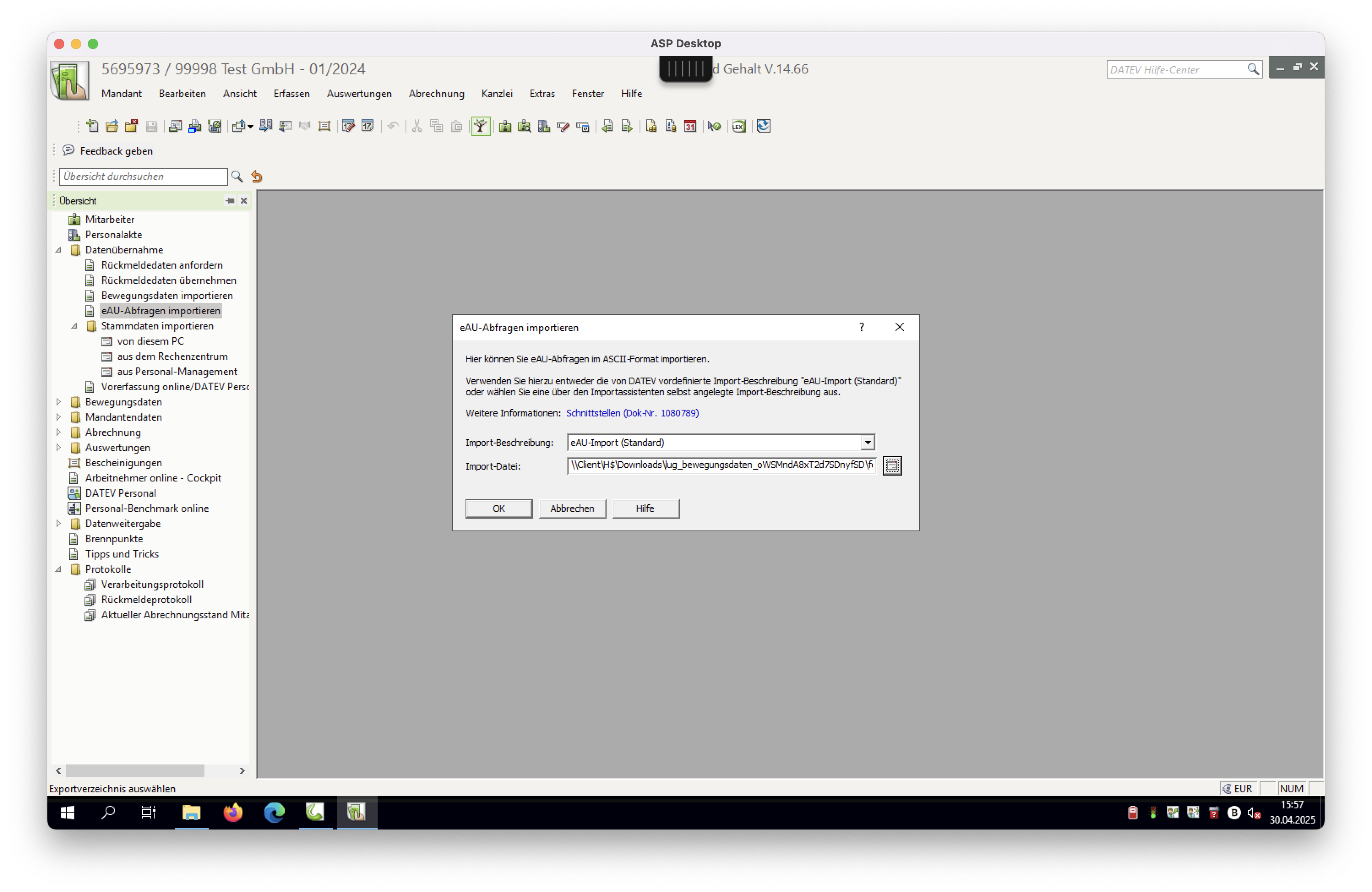Open the Auswertungen menu
Image resolution: width=1372 pixels, height=892 pixels.
tap(359, 93)
